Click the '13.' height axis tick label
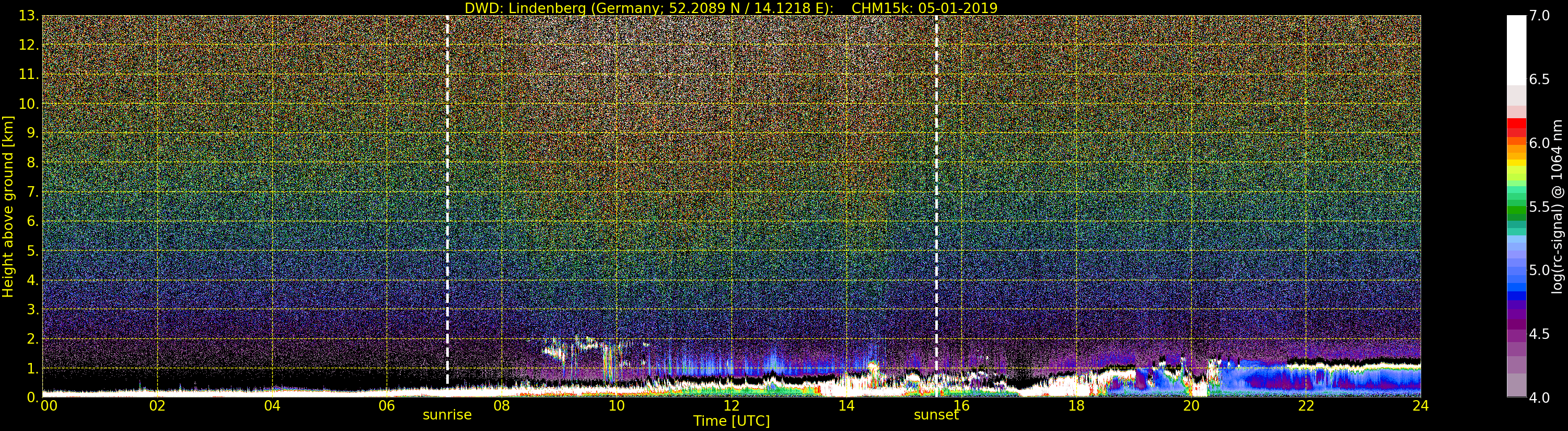 (x=29, y=16)
